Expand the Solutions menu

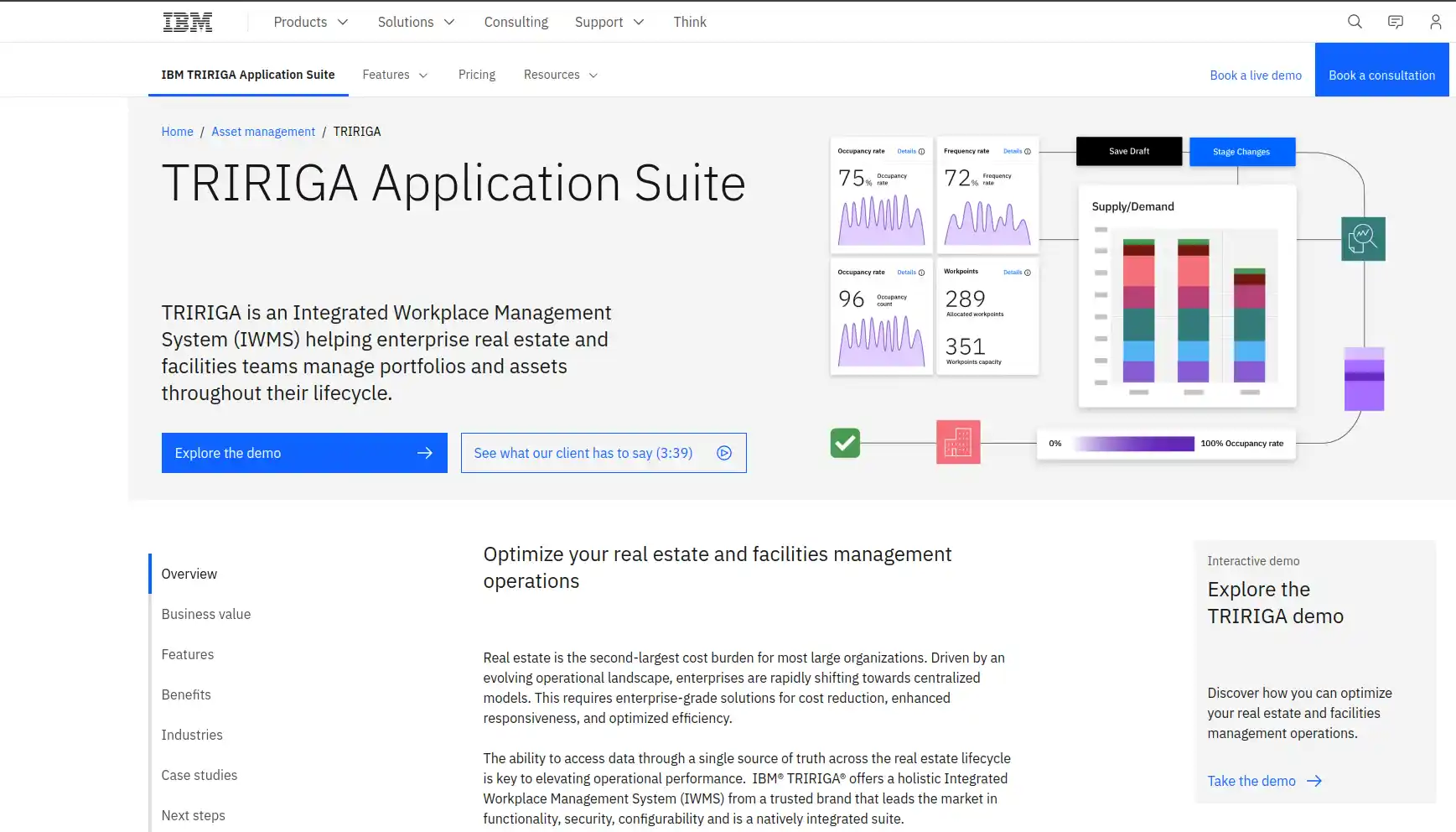[416, 22]
